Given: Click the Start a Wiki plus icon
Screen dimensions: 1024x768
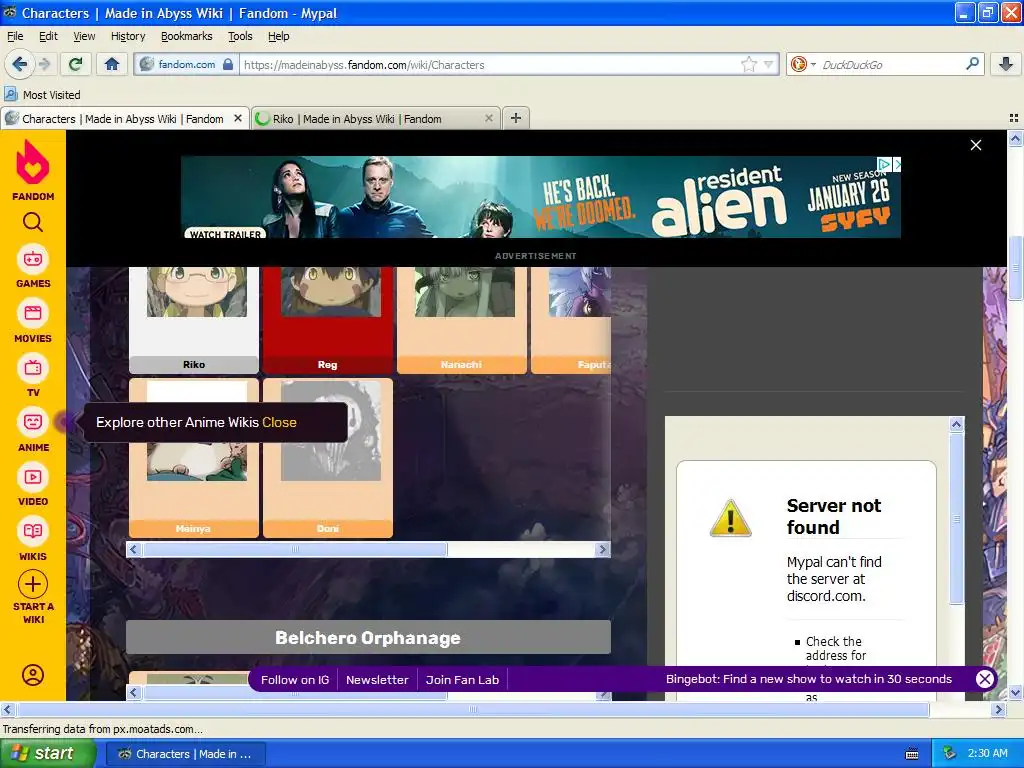Looking at the screenshot, I should [33, 584].
